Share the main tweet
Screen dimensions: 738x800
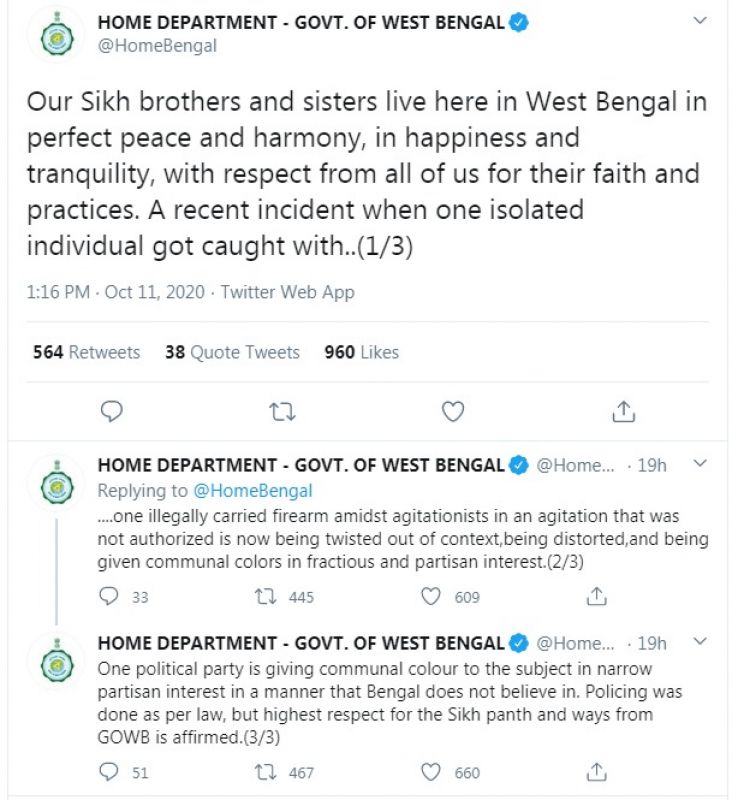(623, 411)
